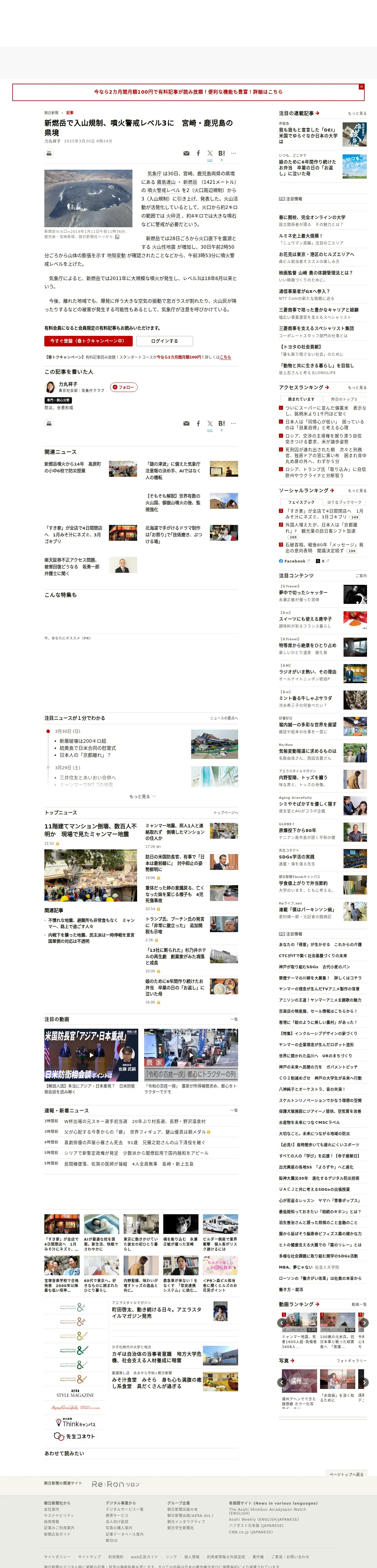
Task: Open もっと見る beside 注目の連載記事
Action: point(357,113)
